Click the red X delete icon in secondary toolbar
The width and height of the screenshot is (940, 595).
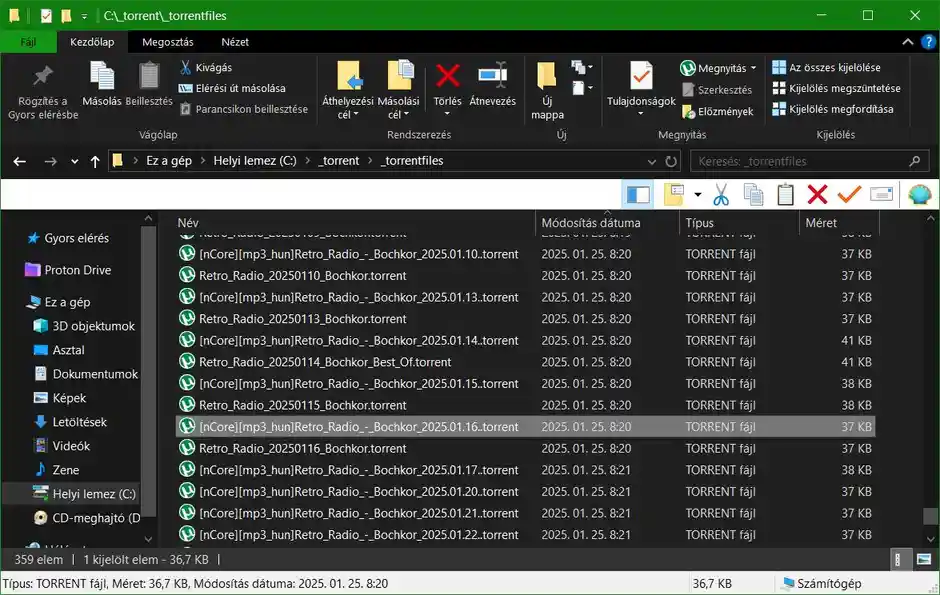[x=817, y=194]
